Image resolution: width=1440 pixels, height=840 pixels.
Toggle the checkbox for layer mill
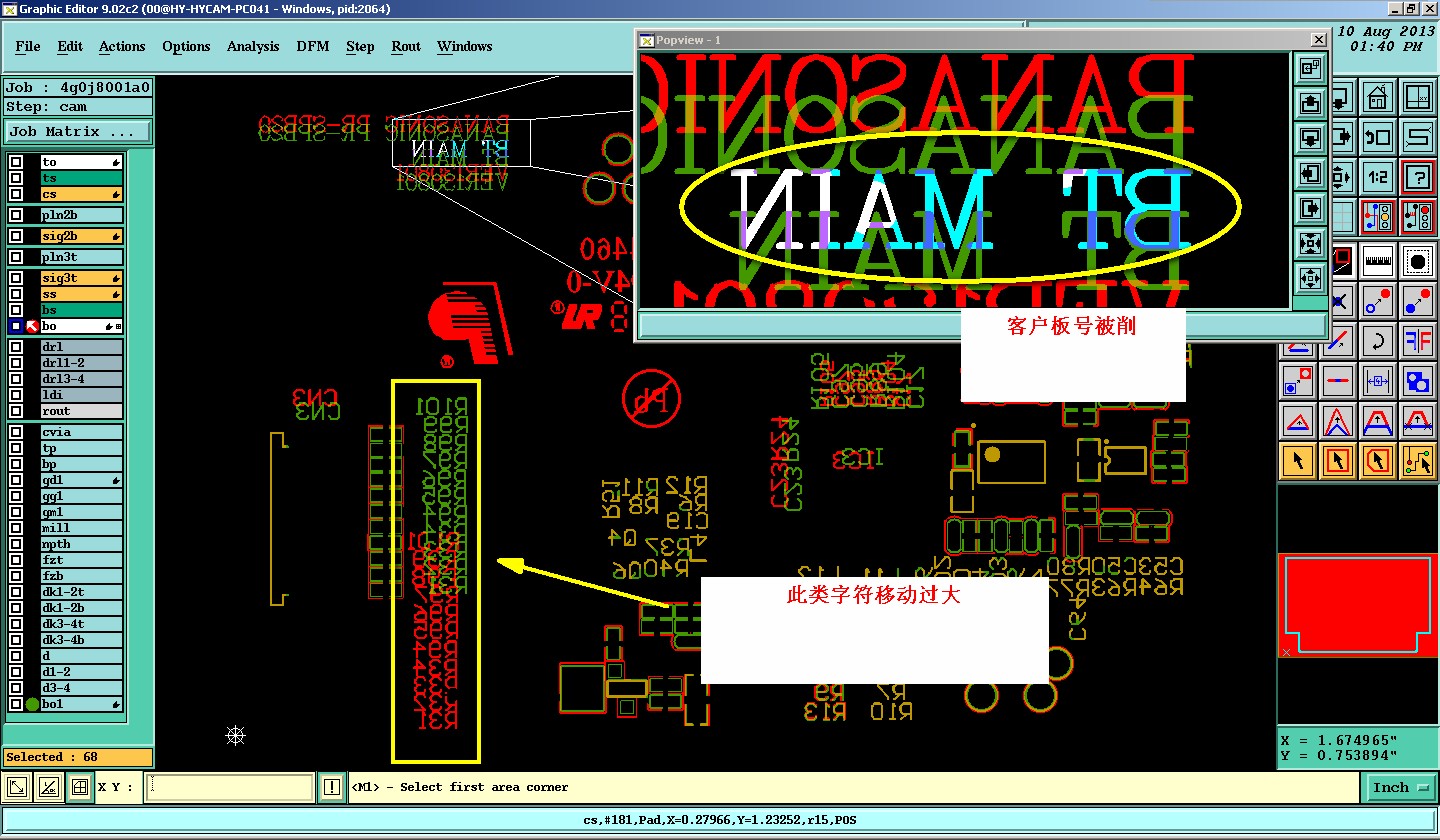coord(16,528)
